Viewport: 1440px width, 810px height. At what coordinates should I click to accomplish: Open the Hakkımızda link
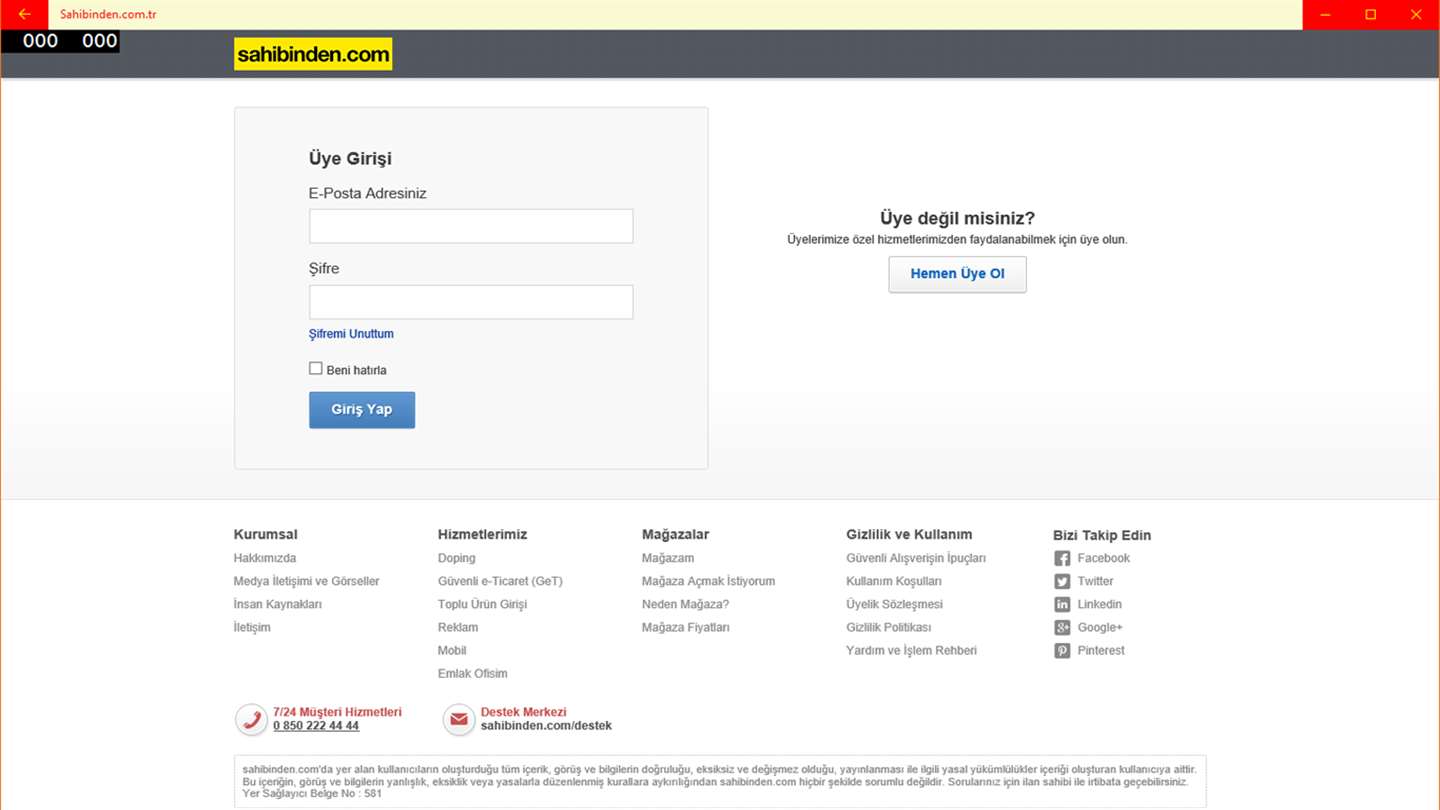click(x=265, y=558)
